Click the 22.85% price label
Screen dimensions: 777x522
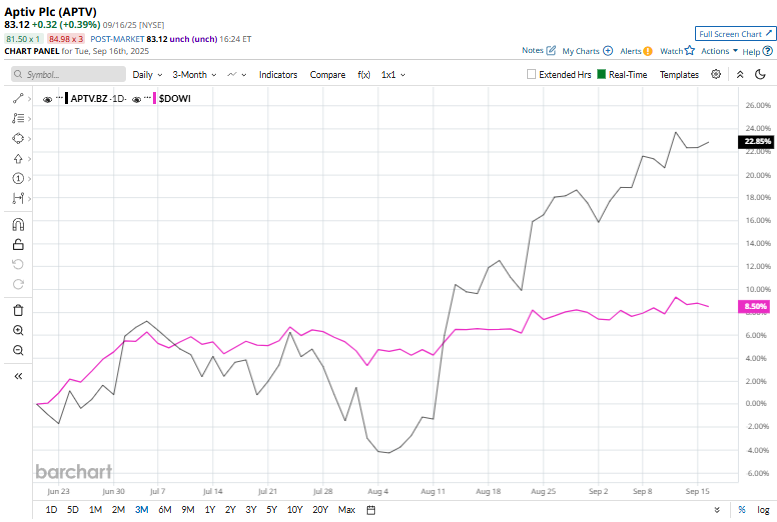point(756,142)
